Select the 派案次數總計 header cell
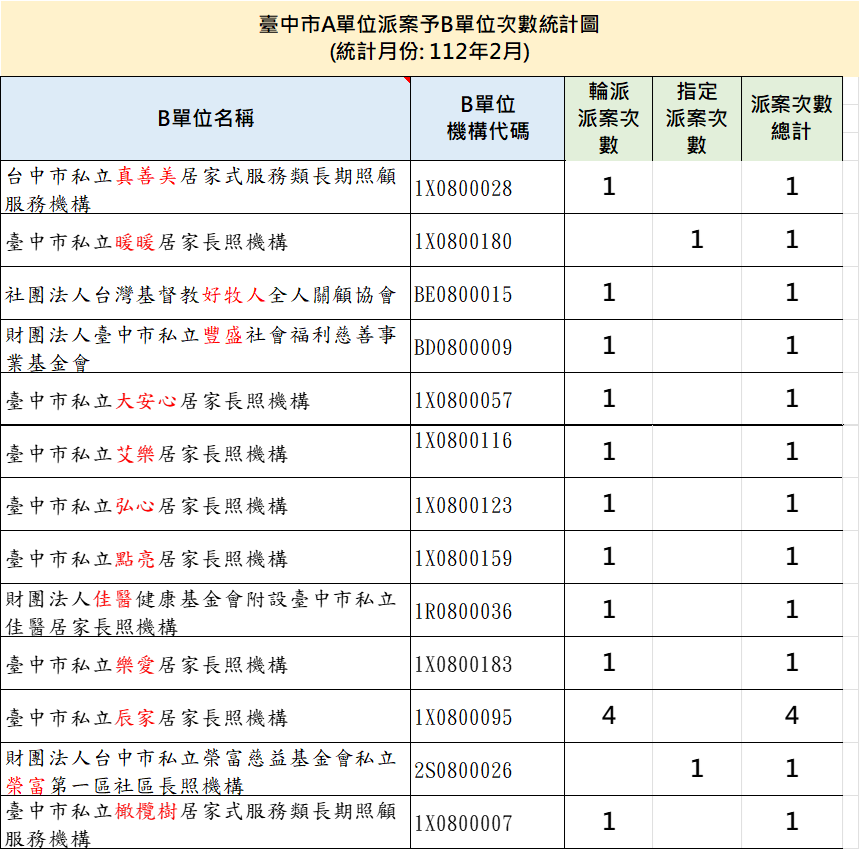860x850 pixels. click(x=791, y=118)
